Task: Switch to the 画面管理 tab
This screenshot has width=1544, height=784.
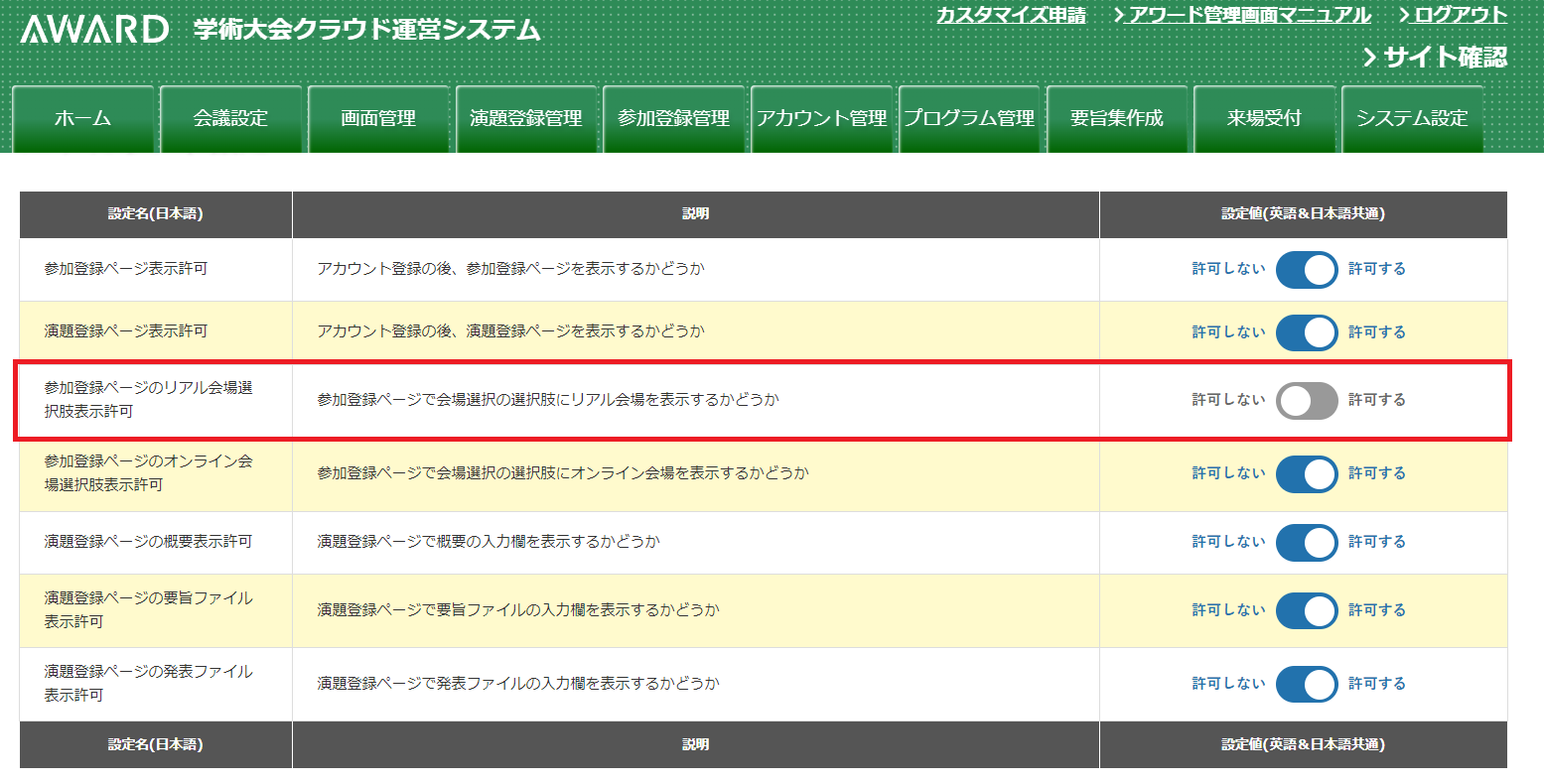Action: 378,119
